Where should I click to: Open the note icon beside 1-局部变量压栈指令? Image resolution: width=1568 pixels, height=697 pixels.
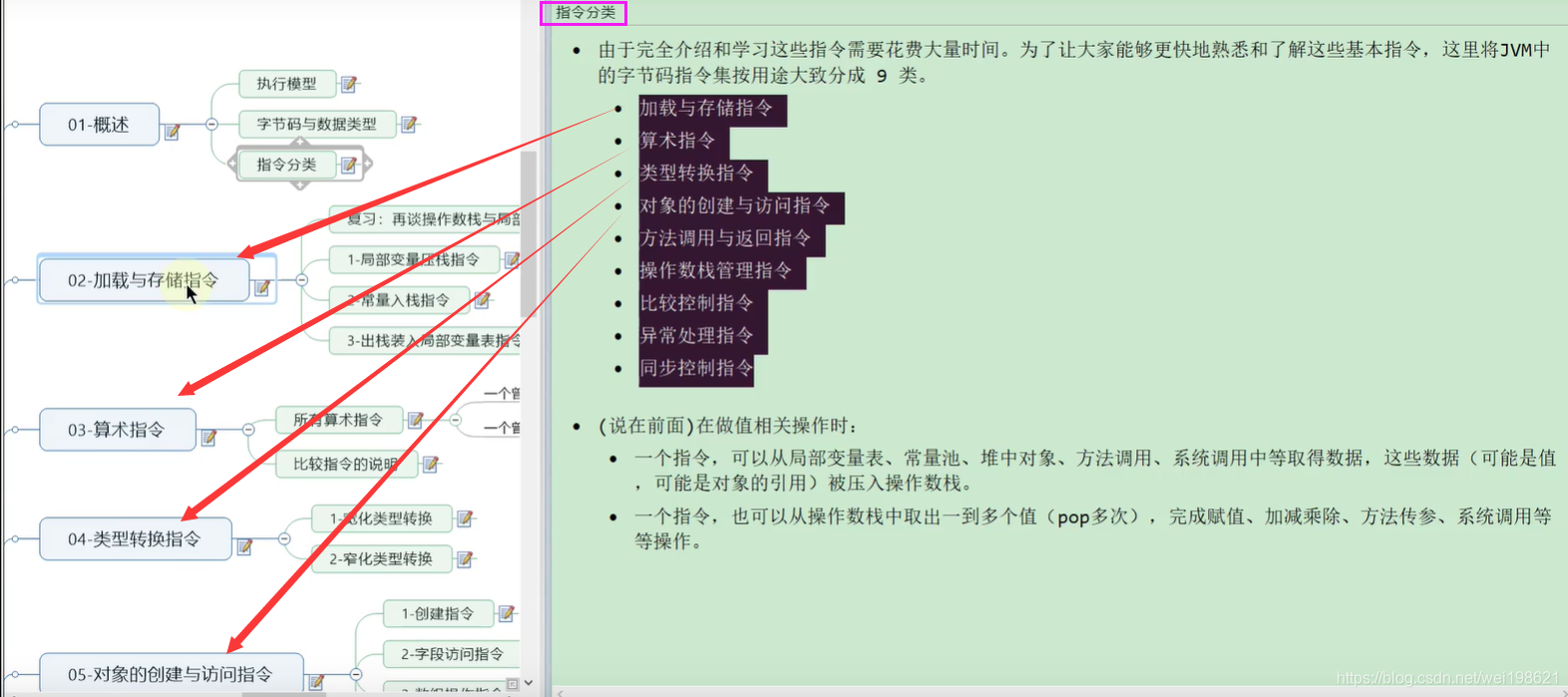[x=512, y=259]
